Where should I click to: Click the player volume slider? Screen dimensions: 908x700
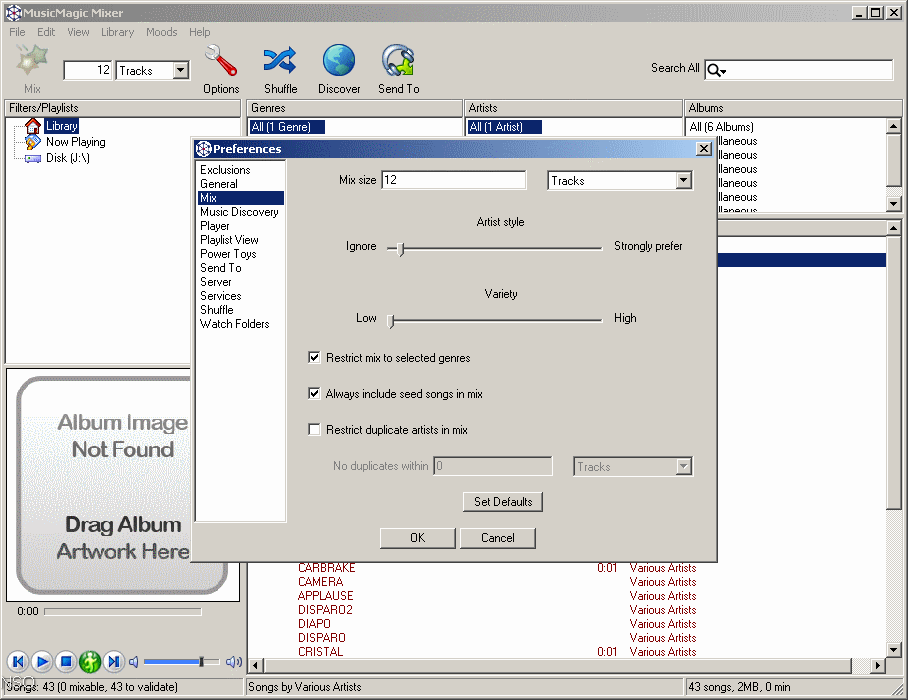point(181,661)
